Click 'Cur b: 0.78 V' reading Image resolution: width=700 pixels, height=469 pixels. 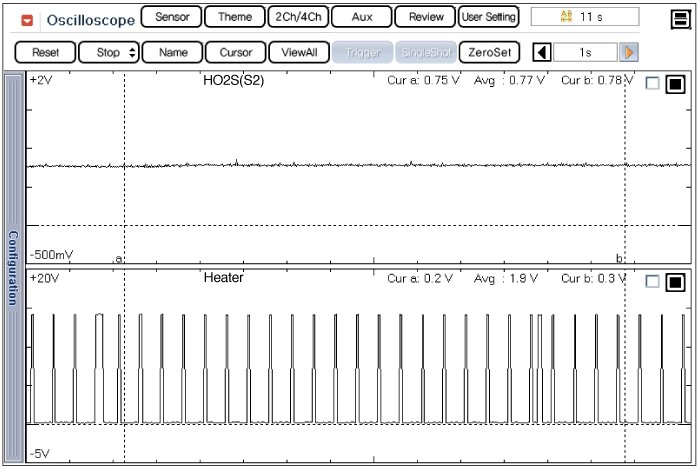pyautogui.click(x=597, y=80)
